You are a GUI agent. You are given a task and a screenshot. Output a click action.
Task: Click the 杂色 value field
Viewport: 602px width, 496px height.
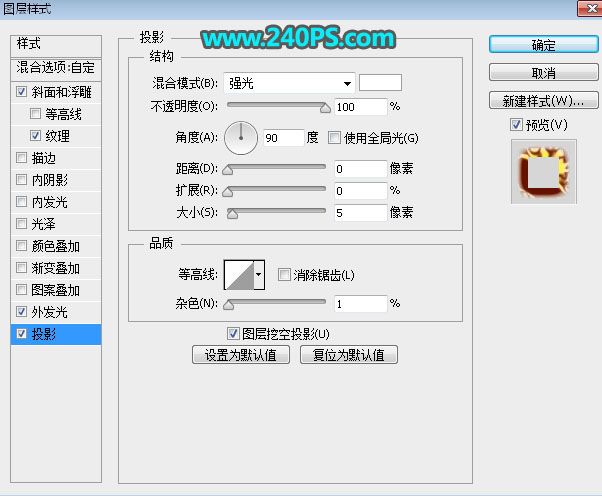361,304
